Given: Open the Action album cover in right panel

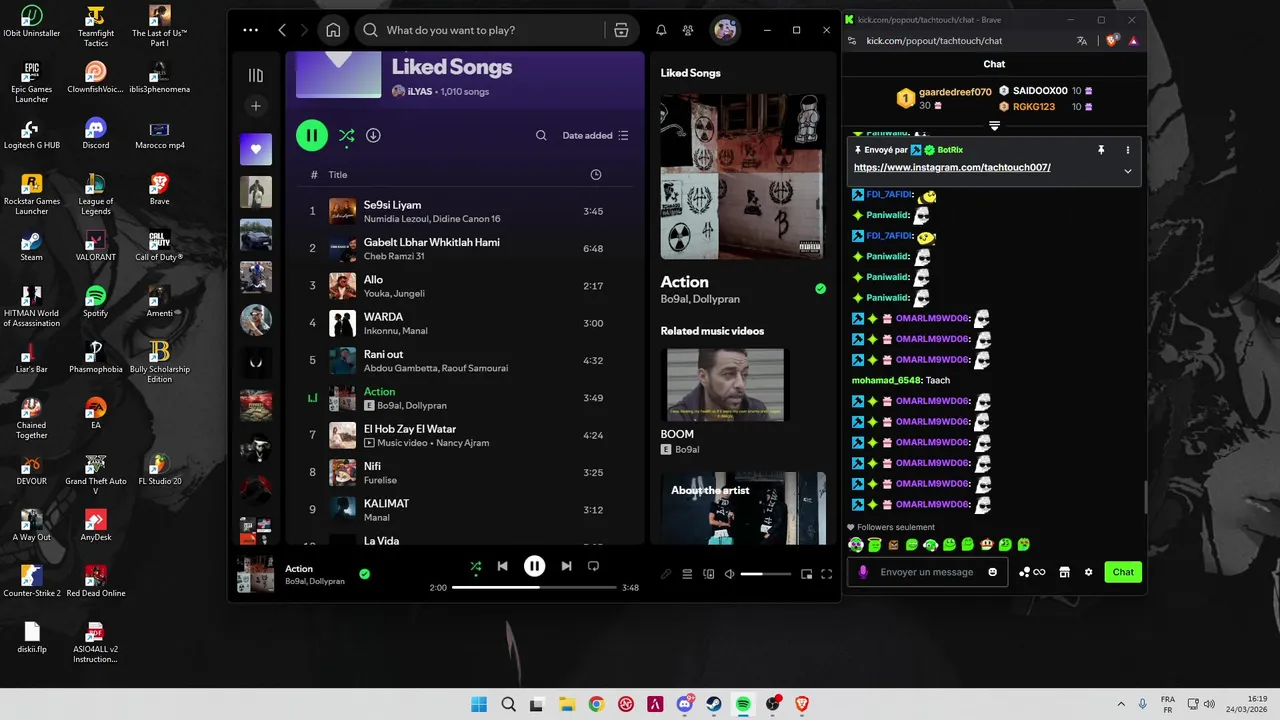Looking at the screenshot, I should coord(743,177).
